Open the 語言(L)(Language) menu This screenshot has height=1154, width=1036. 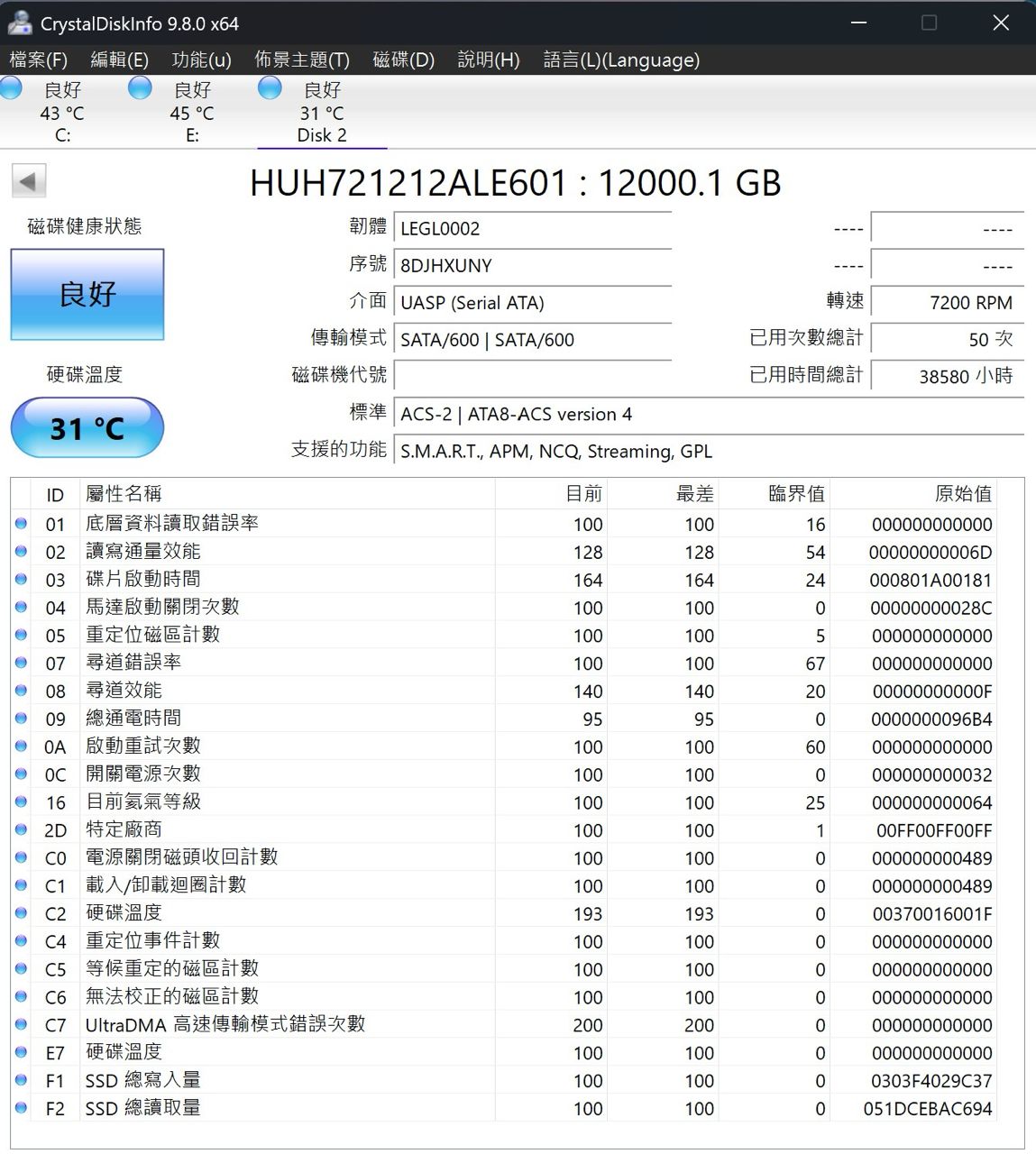tap(620, 60)
